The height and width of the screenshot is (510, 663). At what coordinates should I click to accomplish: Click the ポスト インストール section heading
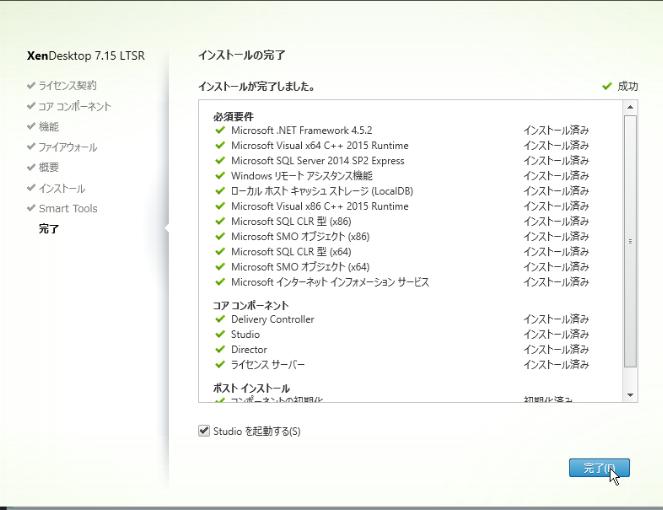[251, 388]
